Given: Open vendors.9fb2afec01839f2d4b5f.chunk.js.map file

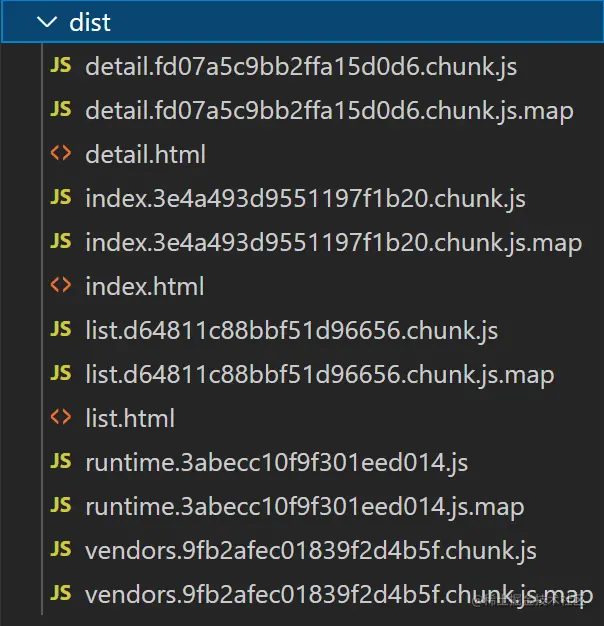Looking at the screenshot, I should [339, 596].
